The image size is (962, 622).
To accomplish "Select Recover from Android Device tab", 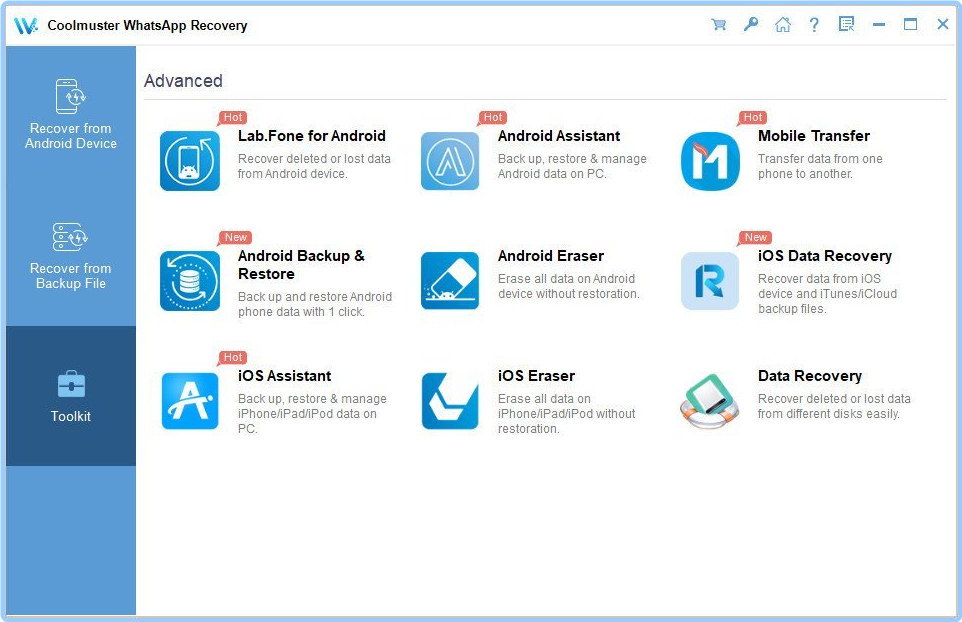I will tap(71, 115).
